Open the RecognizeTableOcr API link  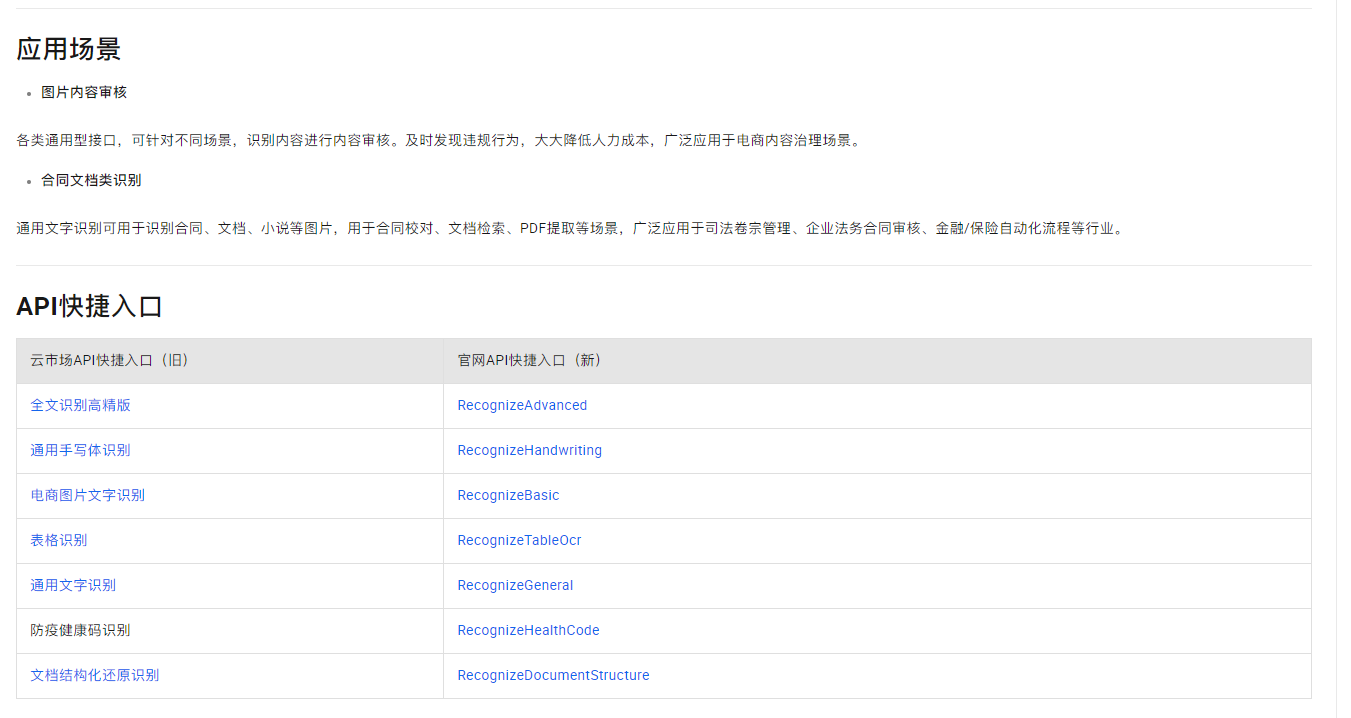519,540
